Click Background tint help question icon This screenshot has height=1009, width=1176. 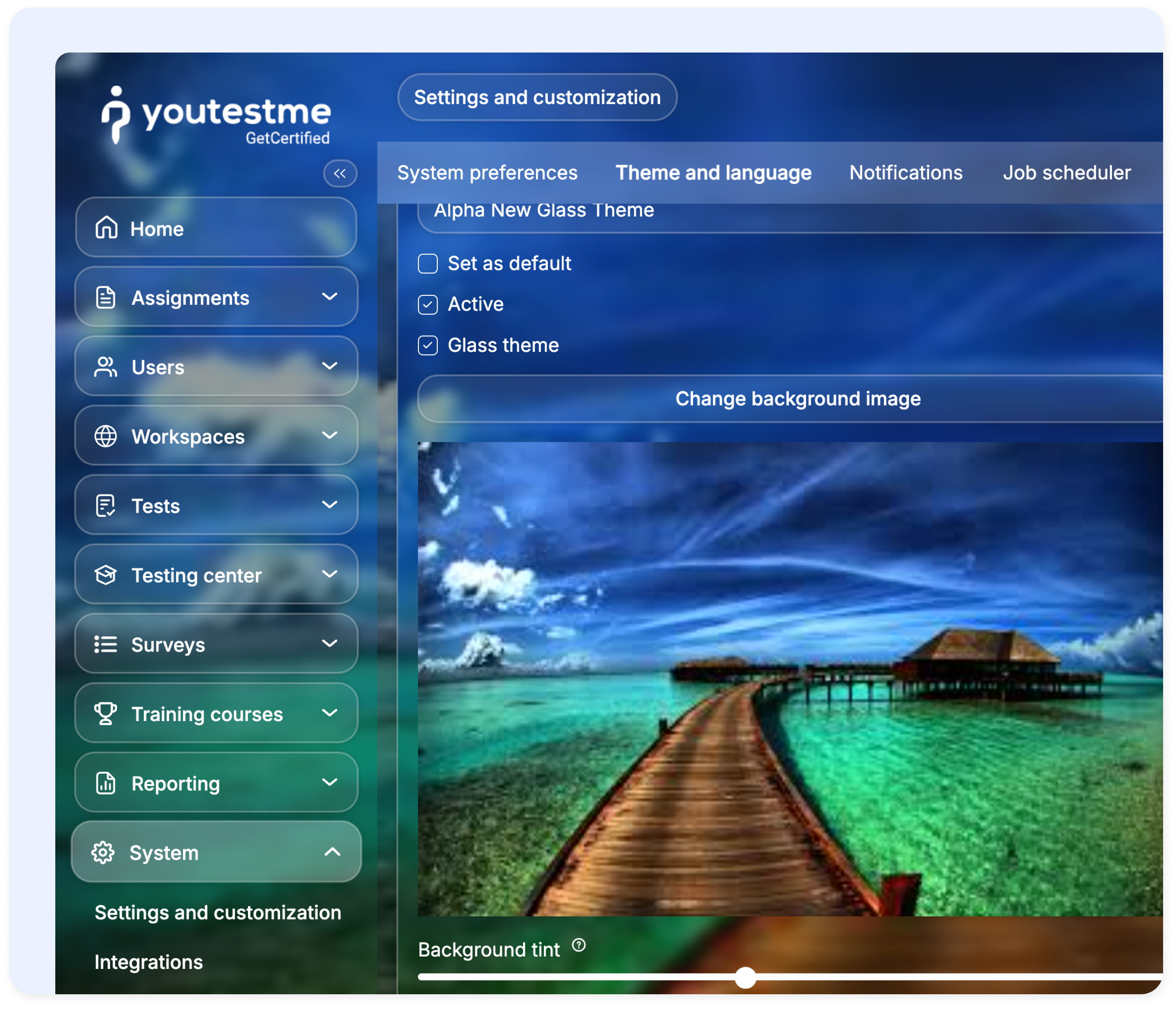[578, 945]
